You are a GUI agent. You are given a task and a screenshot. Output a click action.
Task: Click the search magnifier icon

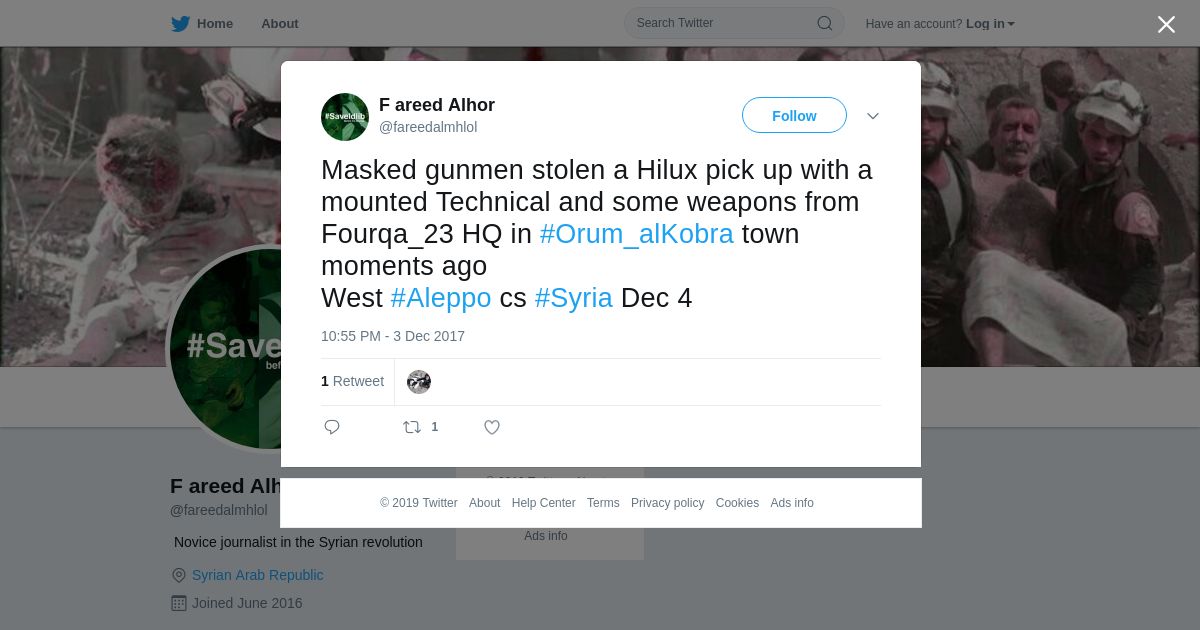[x=825, y=23]
